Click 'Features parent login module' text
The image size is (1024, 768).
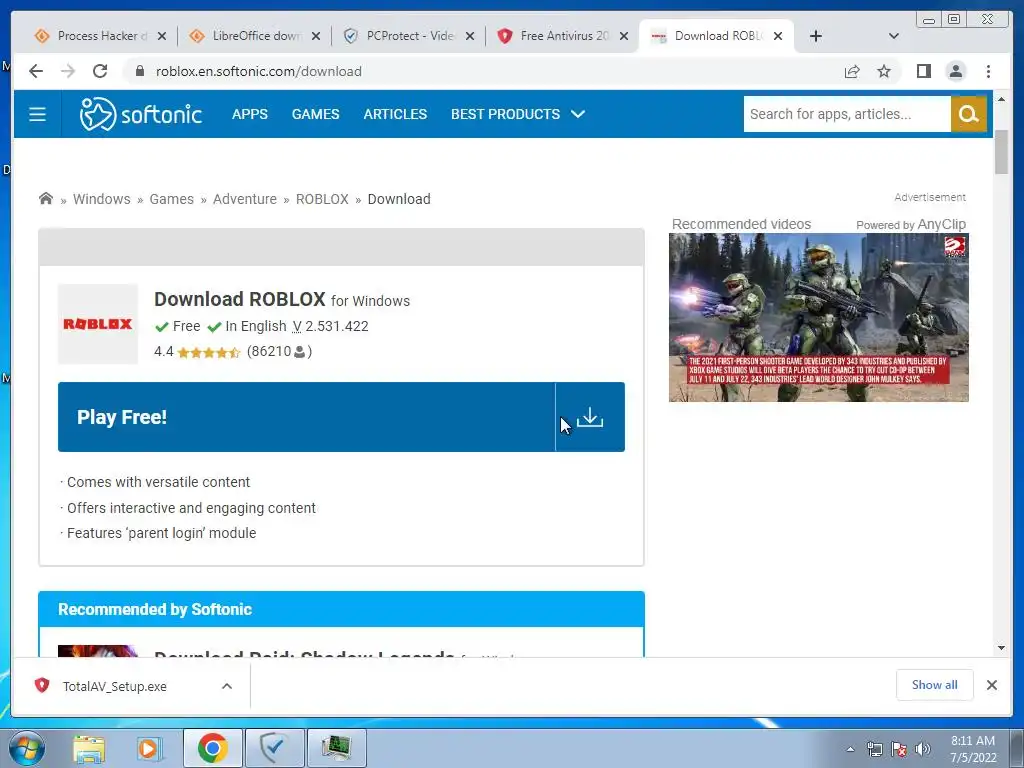click(161, 534)
